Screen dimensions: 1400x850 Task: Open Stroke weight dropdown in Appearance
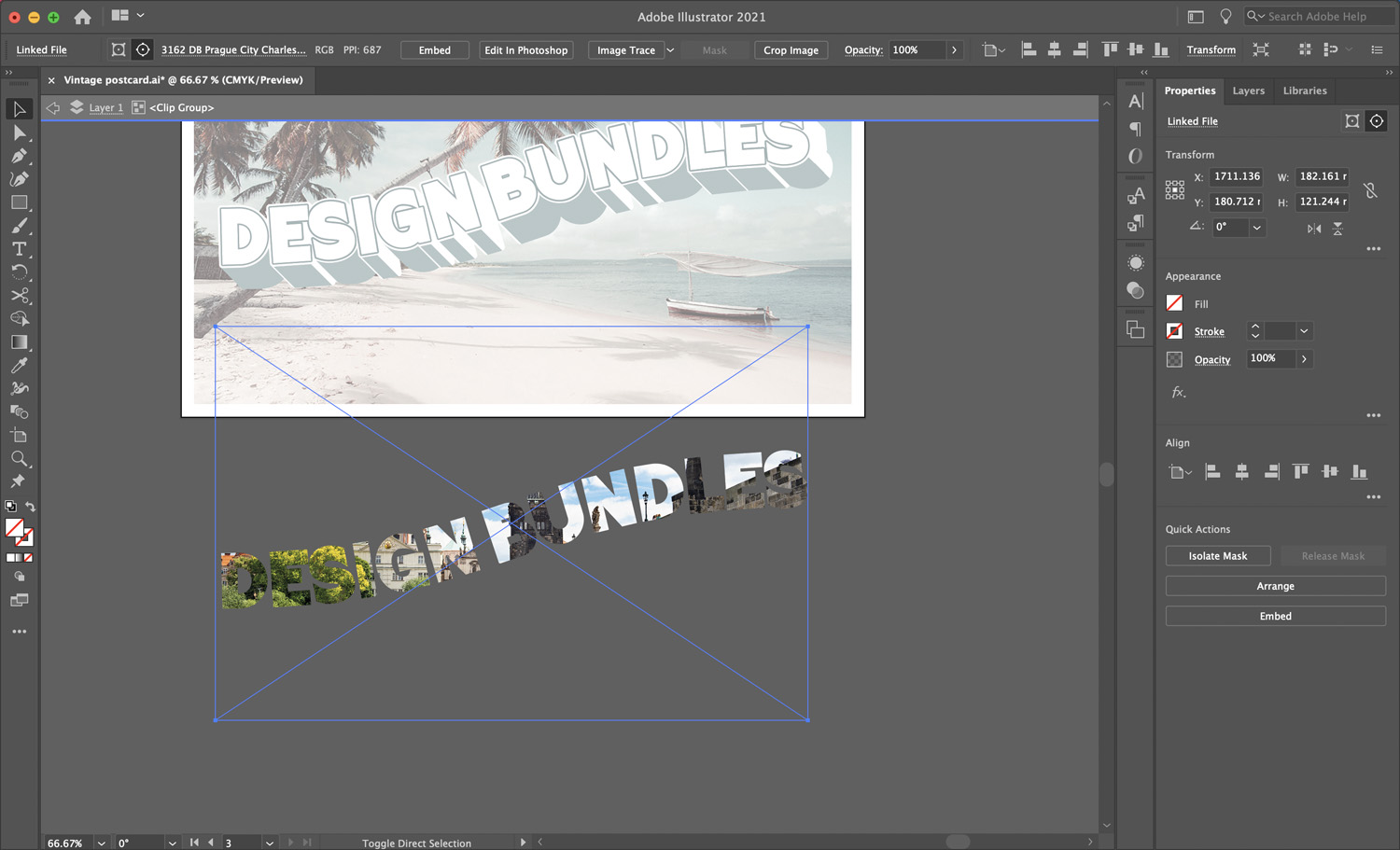(1304, 331)
